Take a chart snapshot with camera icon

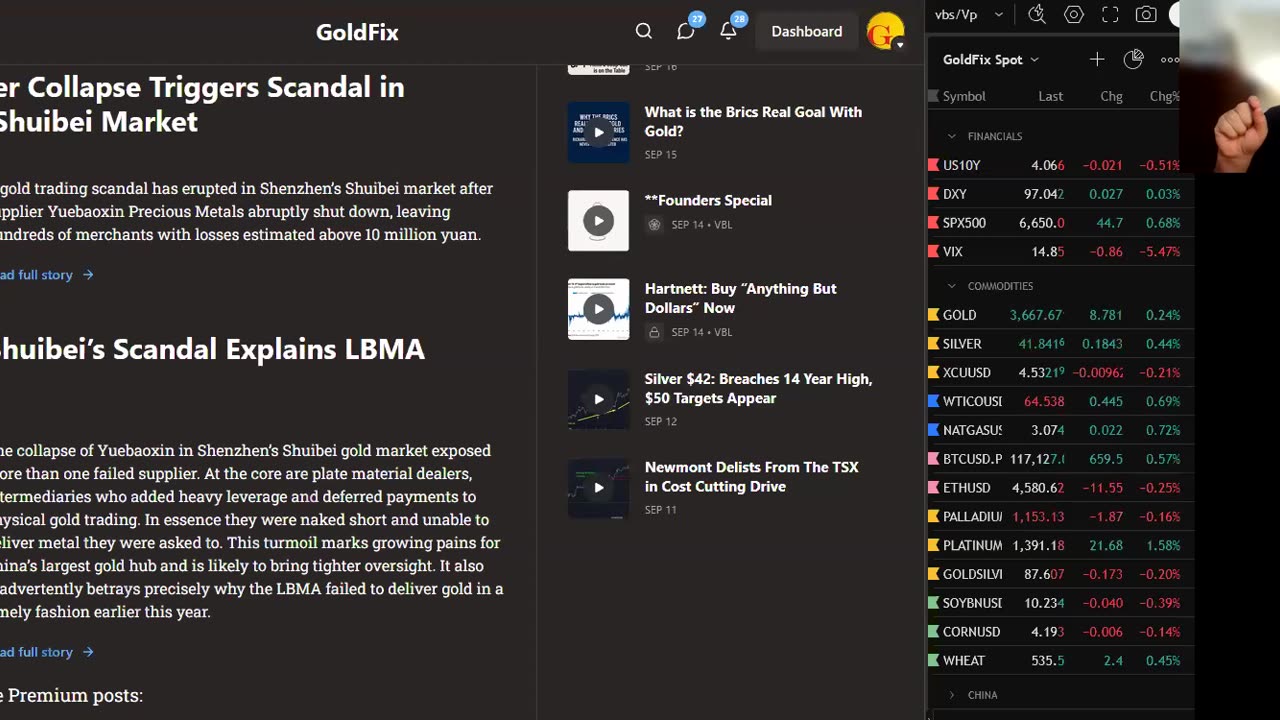(x=1146, y=14)
